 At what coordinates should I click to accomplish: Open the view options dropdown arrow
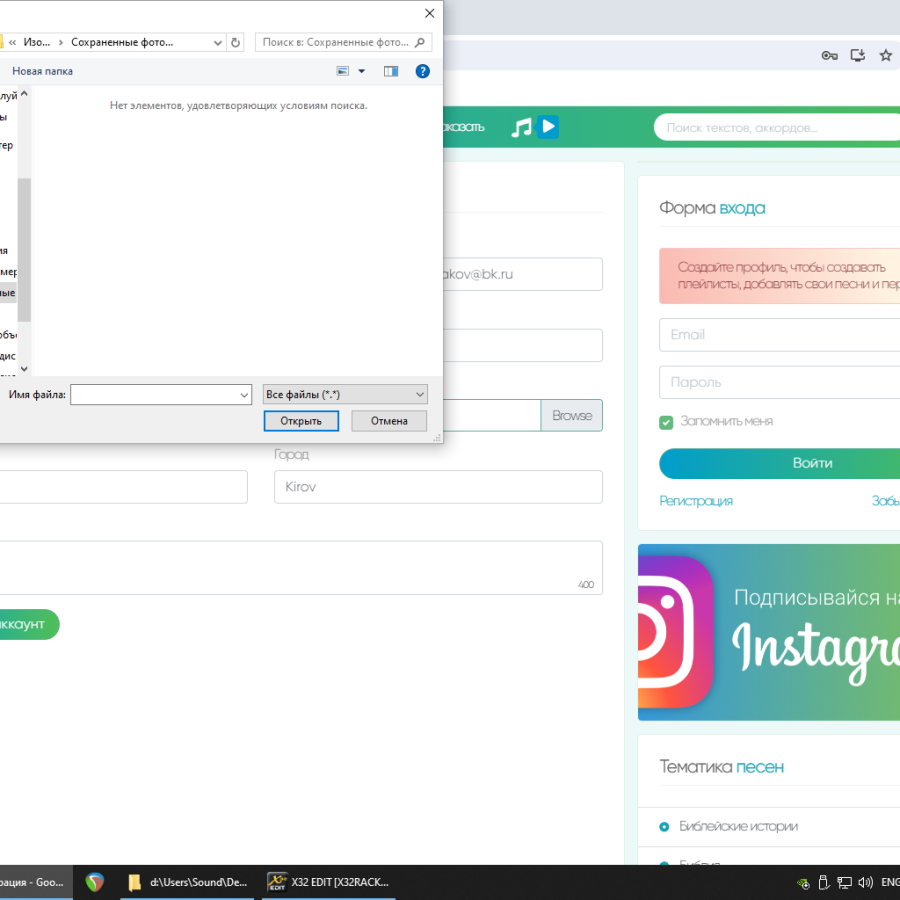362,71
